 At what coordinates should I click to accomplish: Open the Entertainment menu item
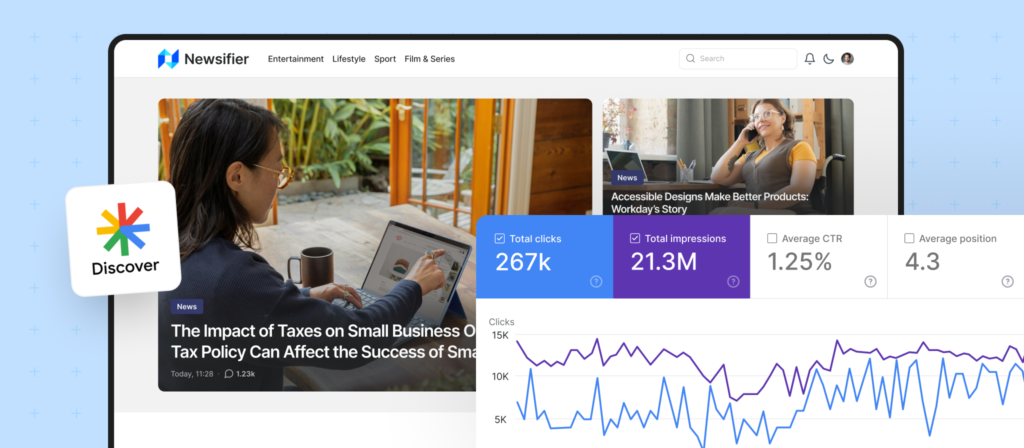295,59
